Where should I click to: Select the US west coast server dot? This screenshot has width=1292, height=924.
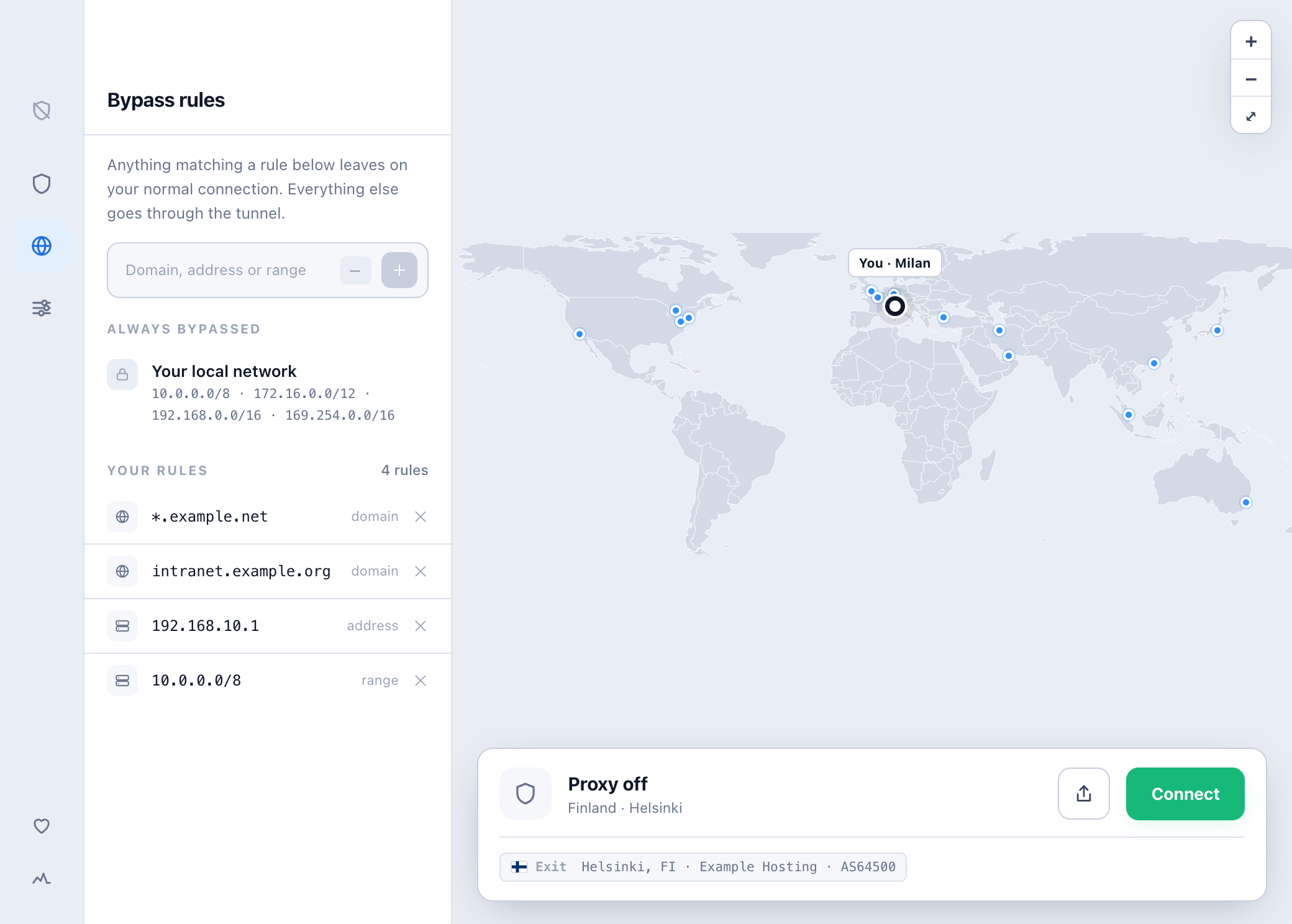tap(580, 334)
